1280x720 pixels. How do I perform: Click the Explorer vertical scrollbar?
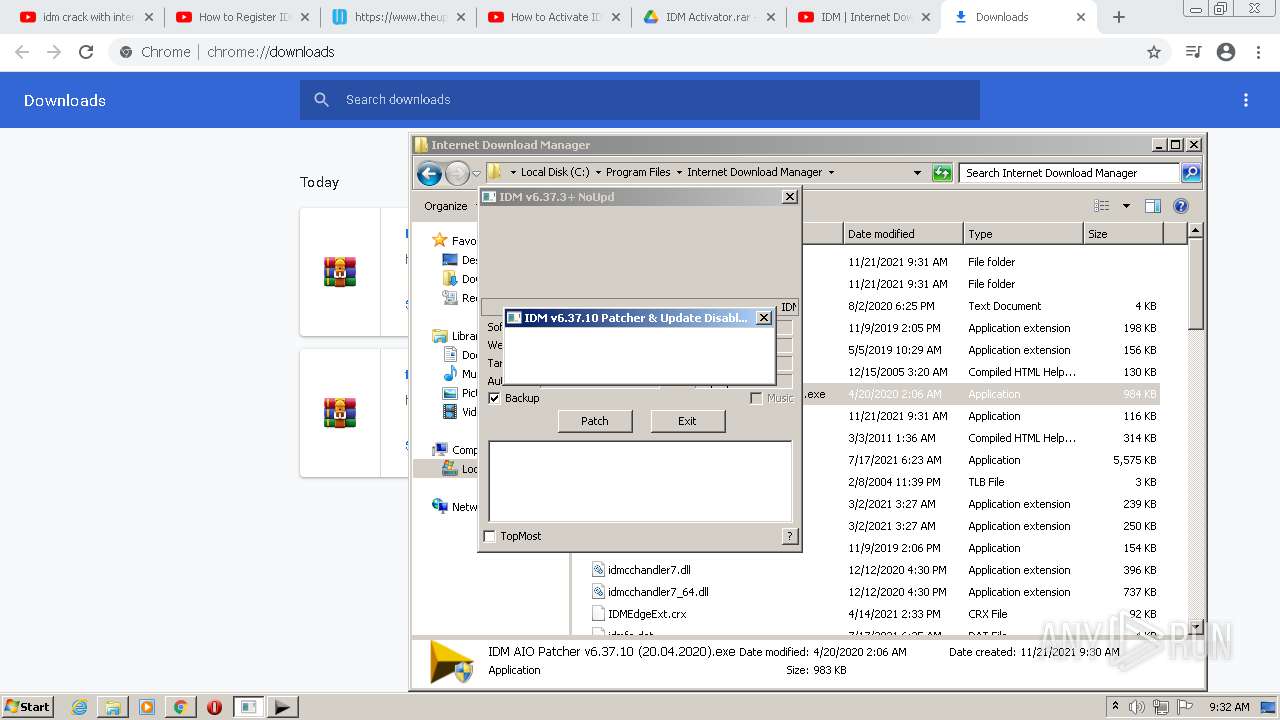1194,430
